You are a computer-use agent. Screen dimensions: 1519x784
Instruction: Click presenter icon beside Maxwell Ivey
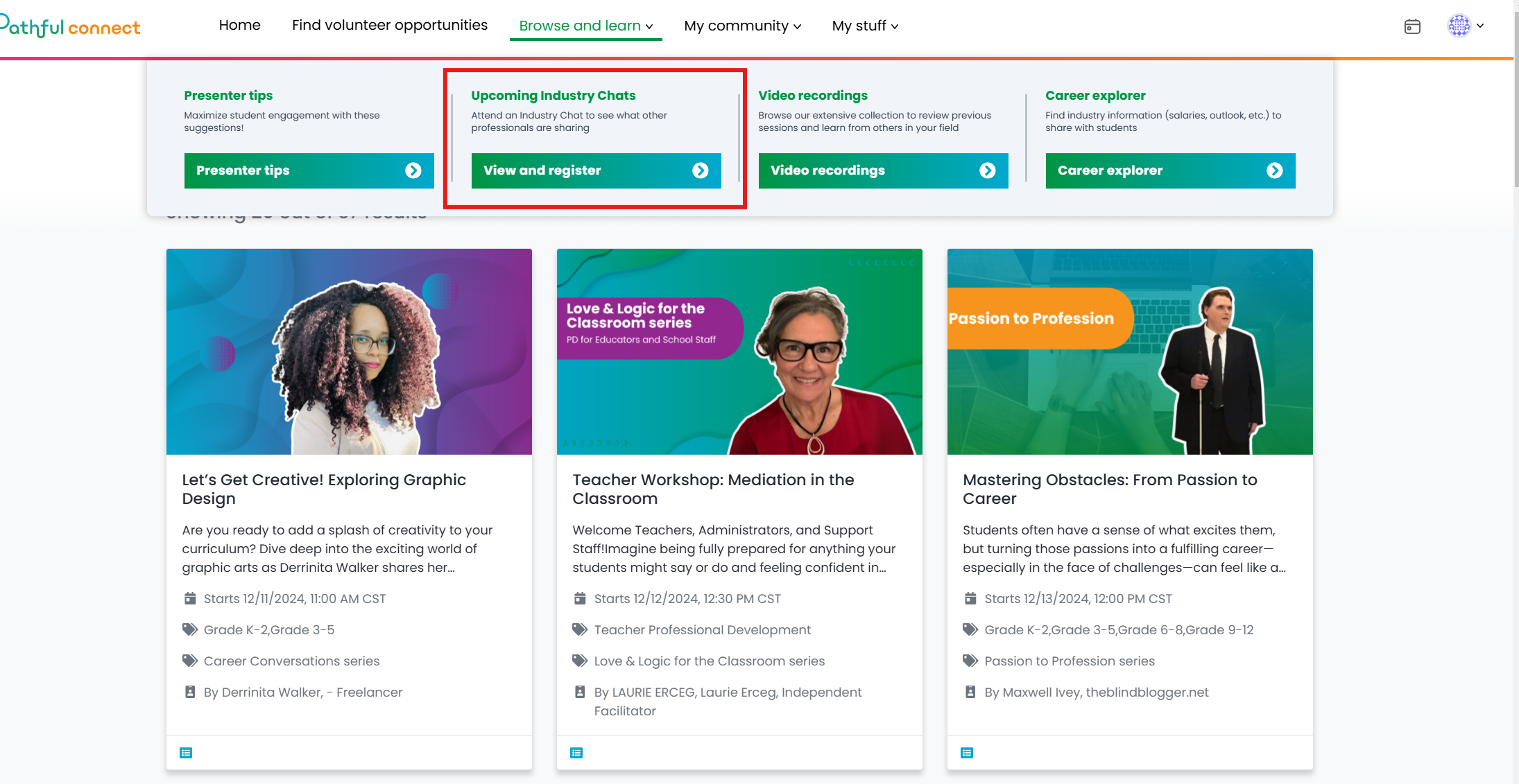[x=971, y=692]
